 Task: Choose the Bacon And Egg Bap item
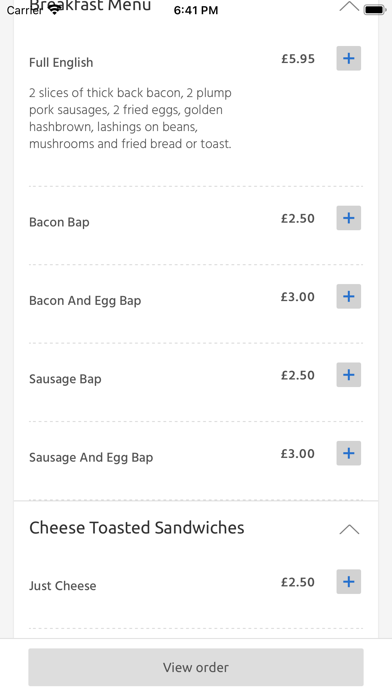coord(85,301)
